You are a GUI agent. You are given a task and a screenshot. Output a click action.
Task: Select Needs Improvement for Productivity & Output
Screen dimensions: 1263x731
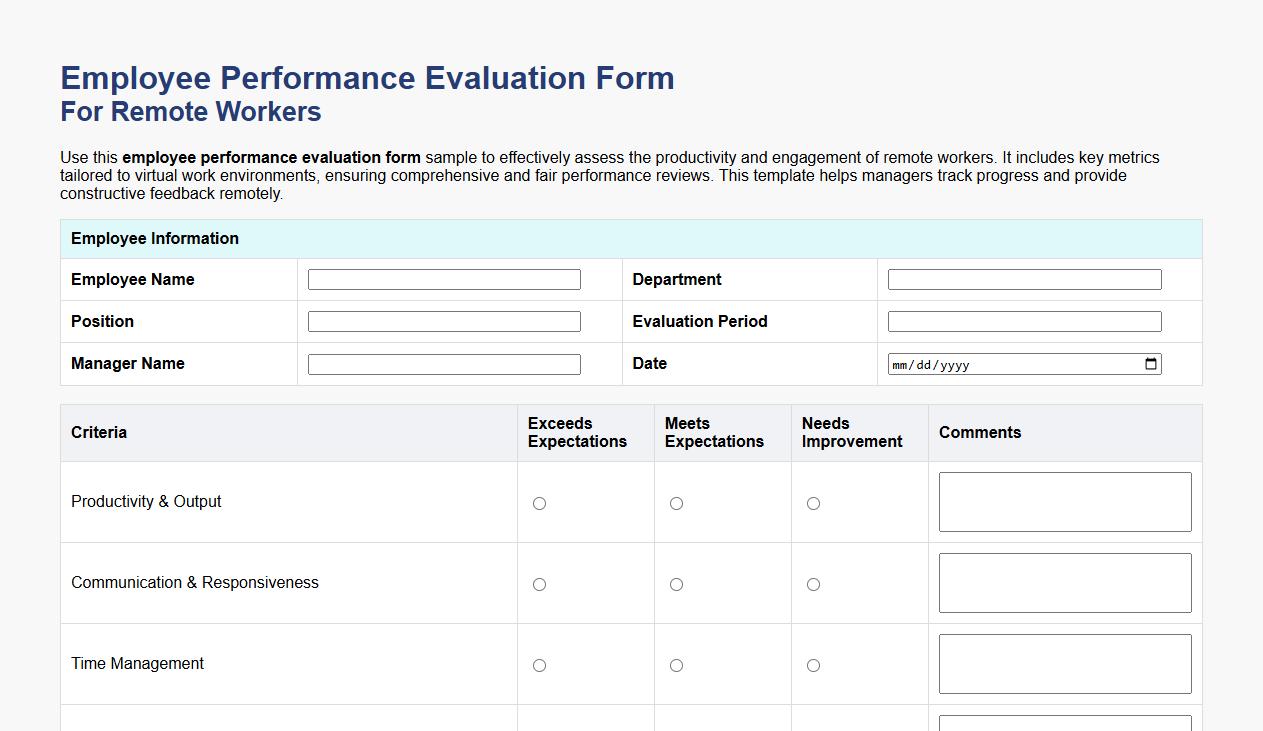813,503
